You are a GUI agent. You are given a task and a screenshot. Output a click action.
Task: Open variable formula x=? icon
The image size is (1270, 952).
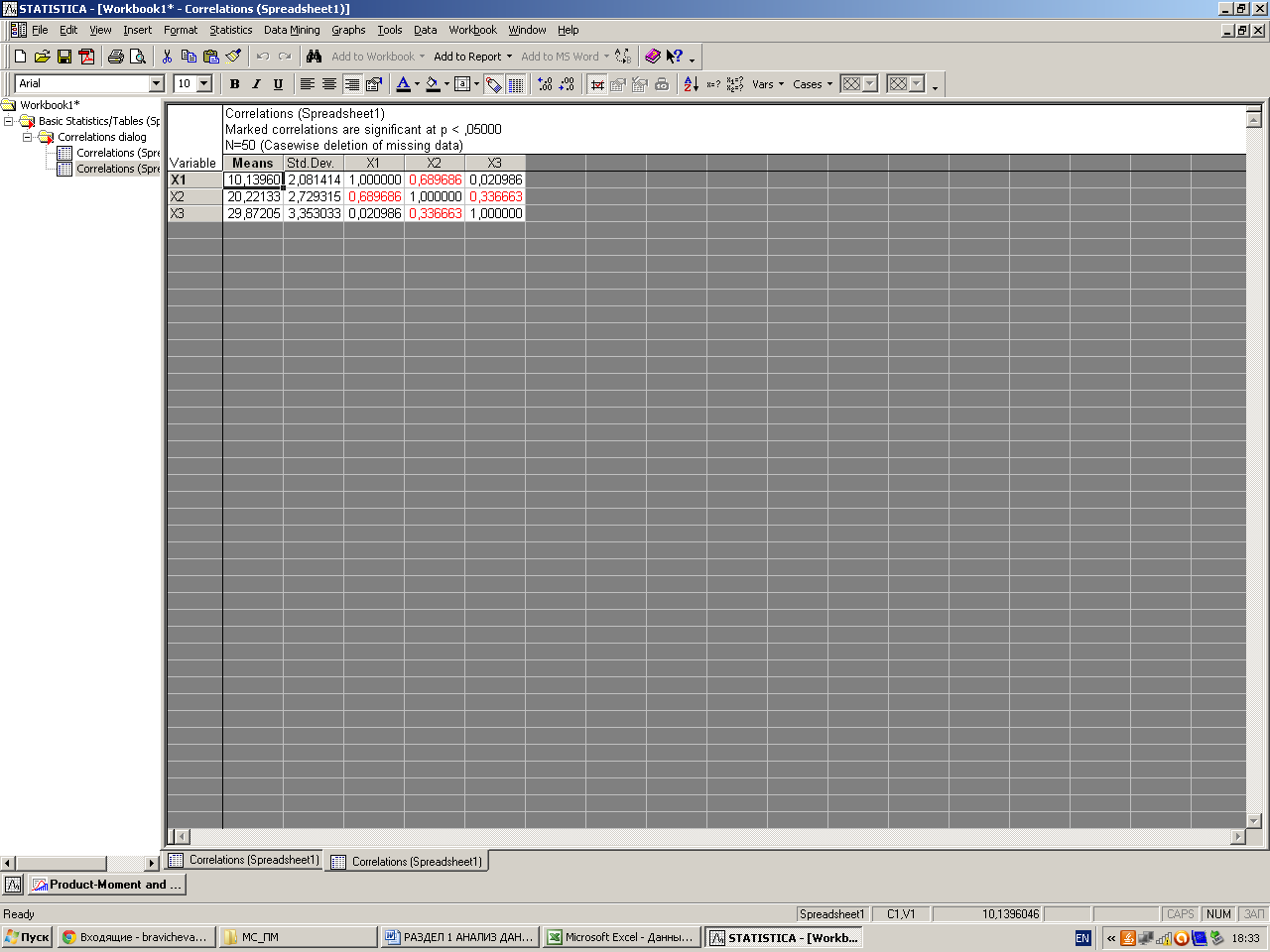tap(713, 84)
